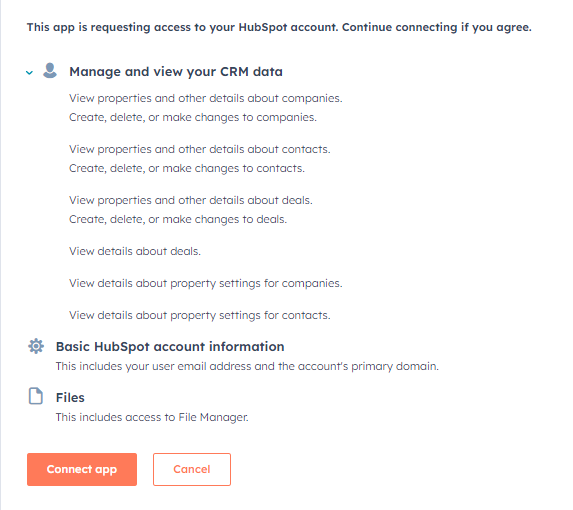573x510 pixels.
Task: Click the property settings for companies line
Action: pos(206,283)
